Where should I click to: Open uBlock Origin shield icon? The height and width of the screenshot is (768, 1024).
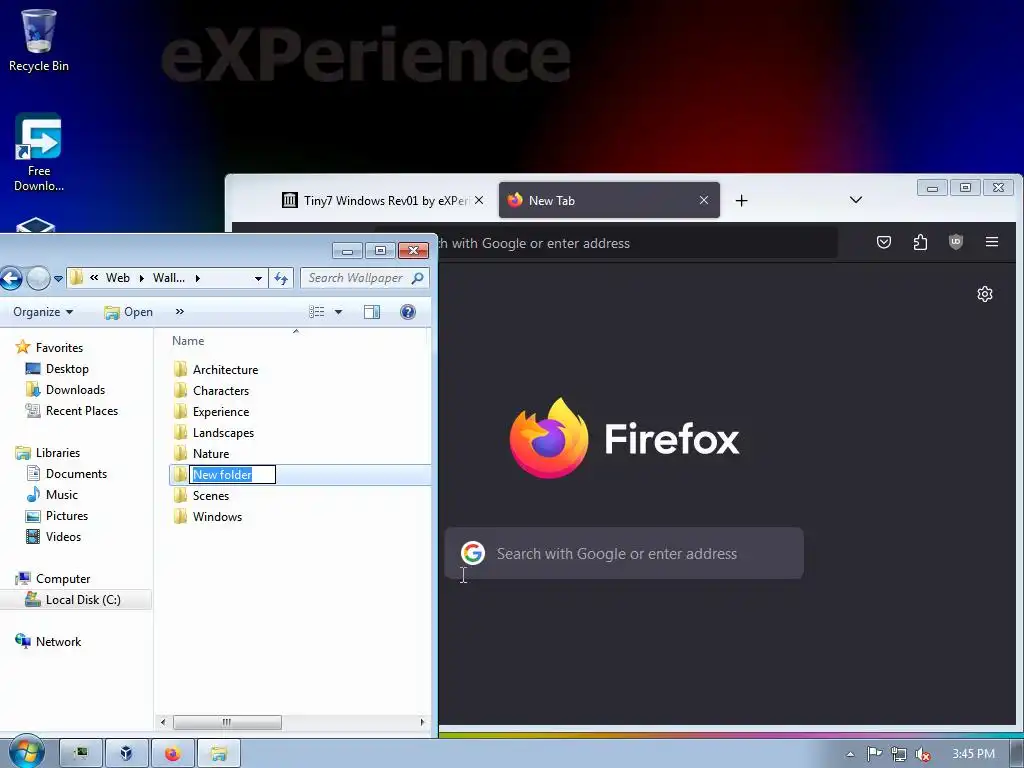click(x=955, y=242)
